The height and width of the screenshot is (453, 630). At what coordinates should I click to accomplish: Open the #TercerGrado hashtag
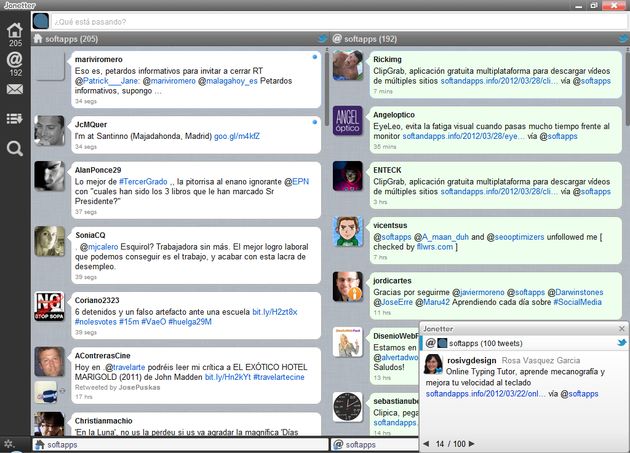(143, 182)
